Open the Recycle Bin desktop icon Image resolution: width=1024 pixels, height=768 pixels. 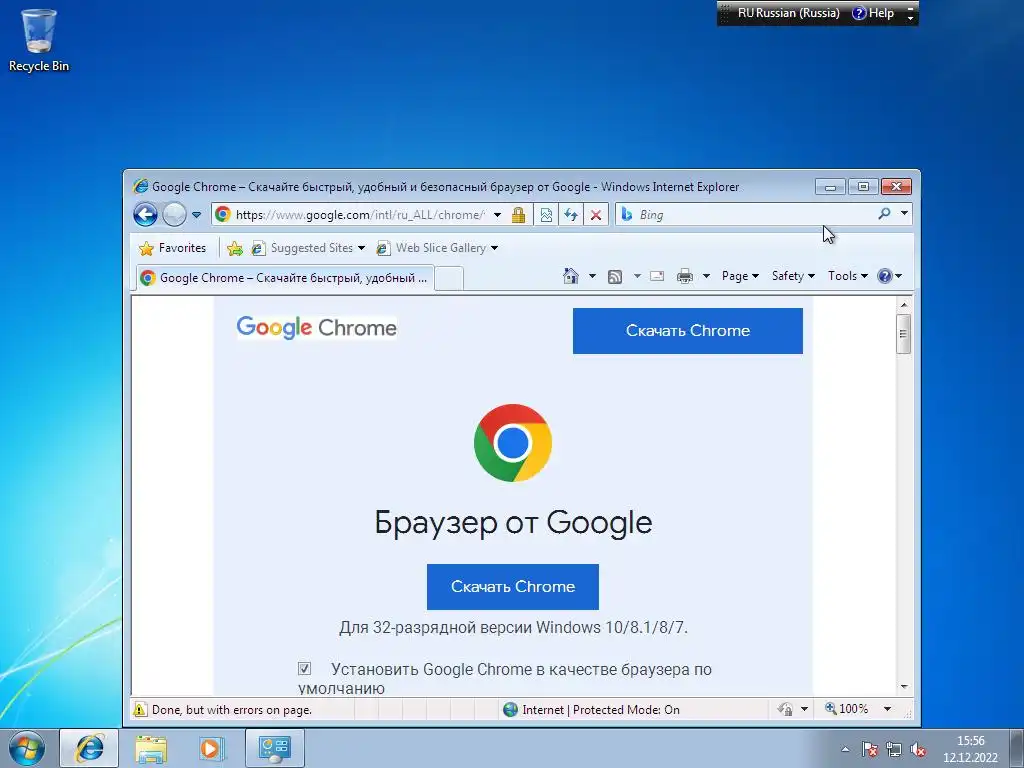[x=39, y=40]
